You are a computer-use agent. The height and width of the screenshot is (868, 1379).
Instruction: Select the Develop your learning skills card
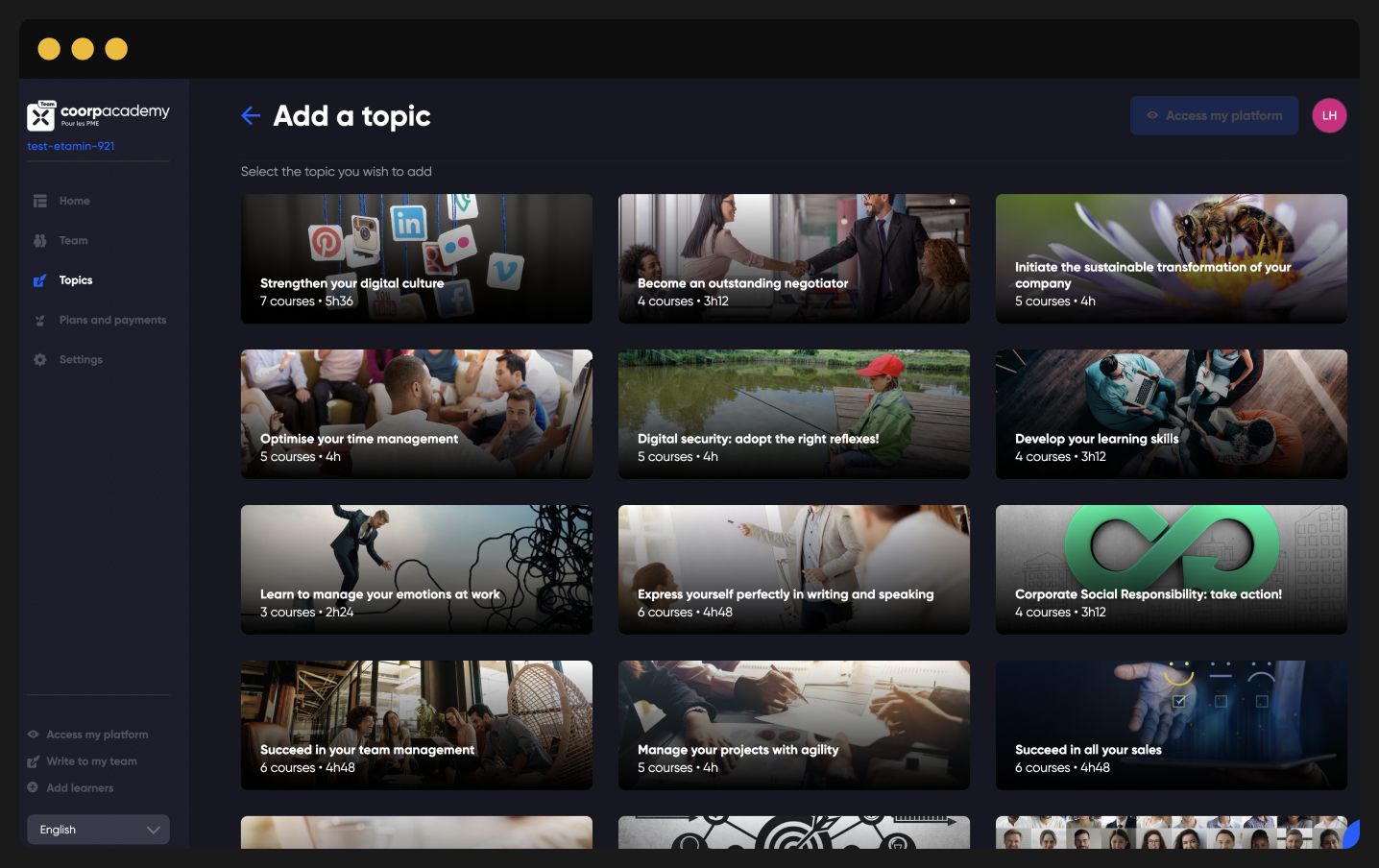coord(1171,414)
